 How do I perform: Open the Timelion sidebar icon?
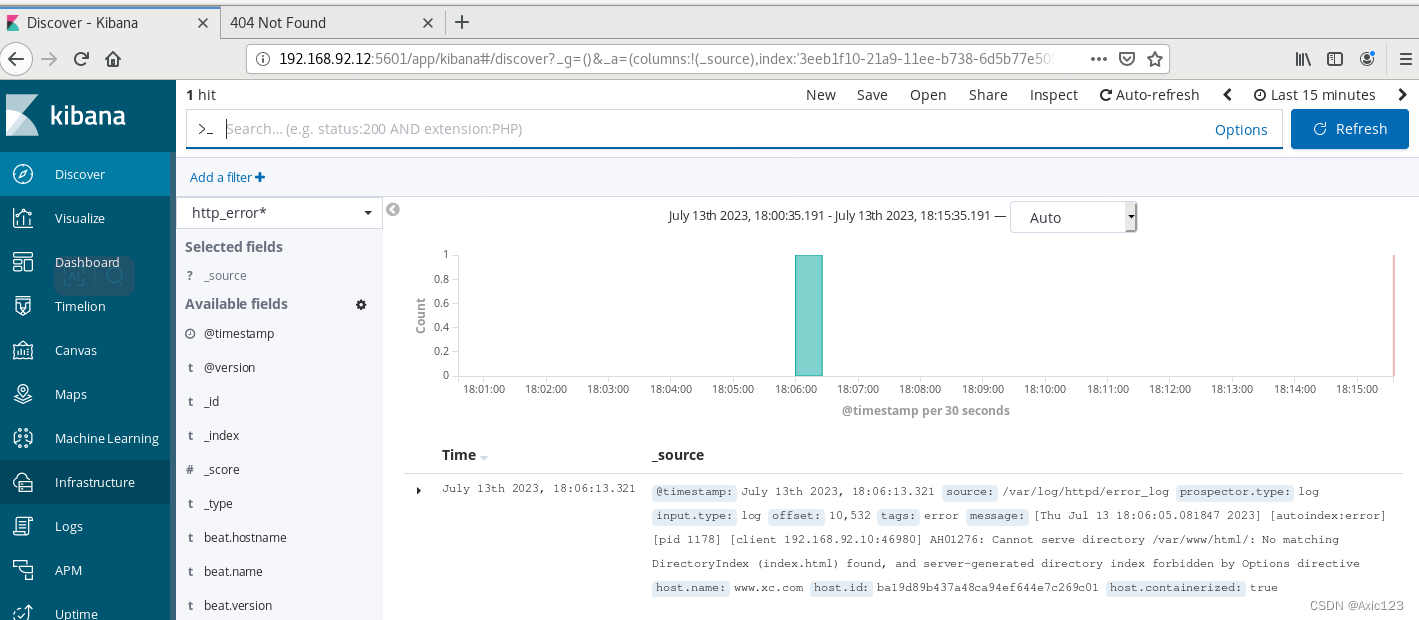pyautogui.click(x=23, y=306)
